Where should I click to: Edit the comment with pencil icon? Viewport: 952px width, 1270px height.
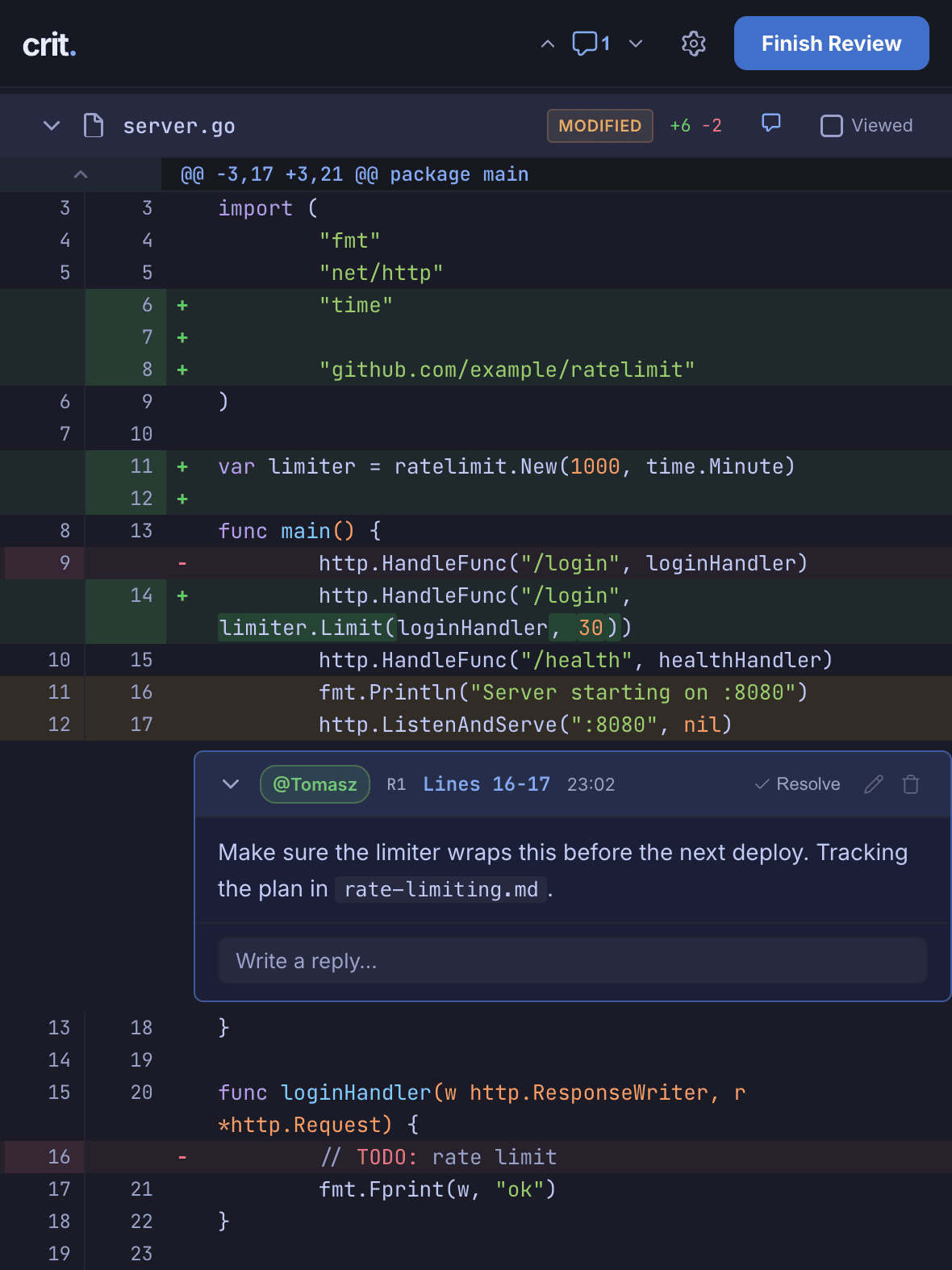coord(874,784)
